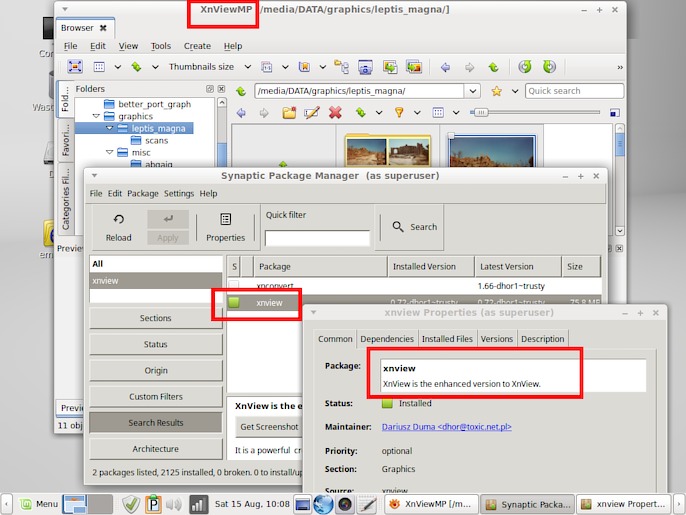
Task: Show hidden toolbar items with the » chevron
Action: 620,67
